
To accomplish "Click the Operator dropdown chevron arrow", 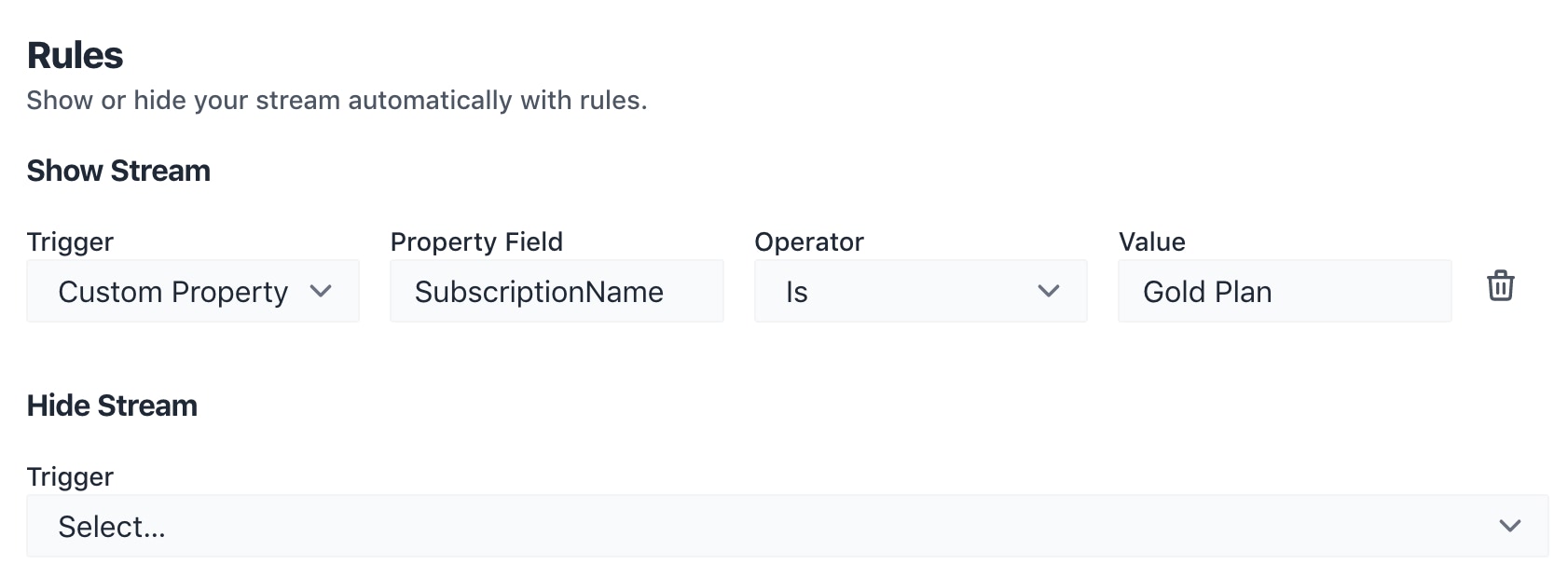I will pyautogui.click(x=1049, y=292).
